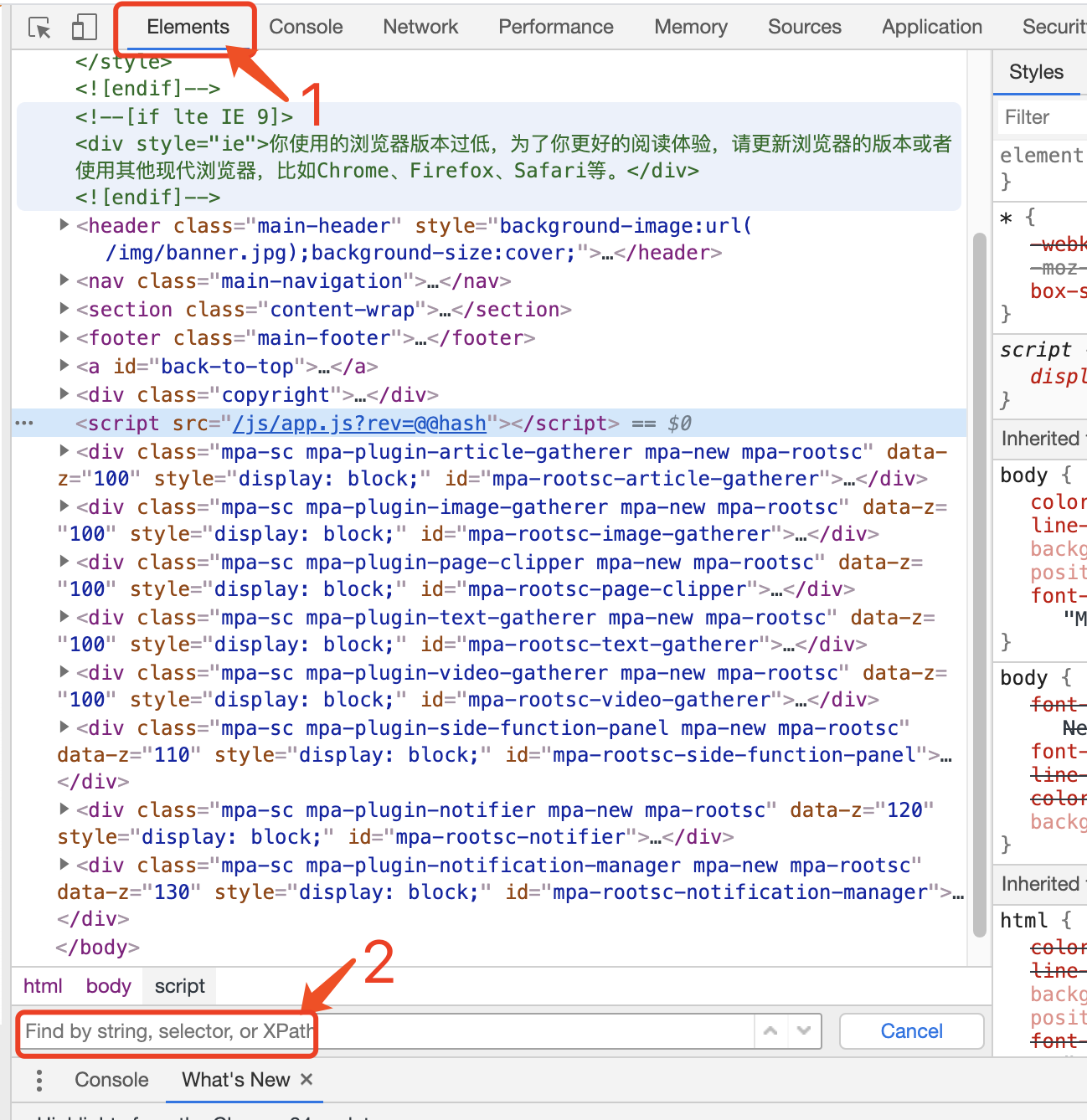Click the Cancel search button

pos(910,1030)
